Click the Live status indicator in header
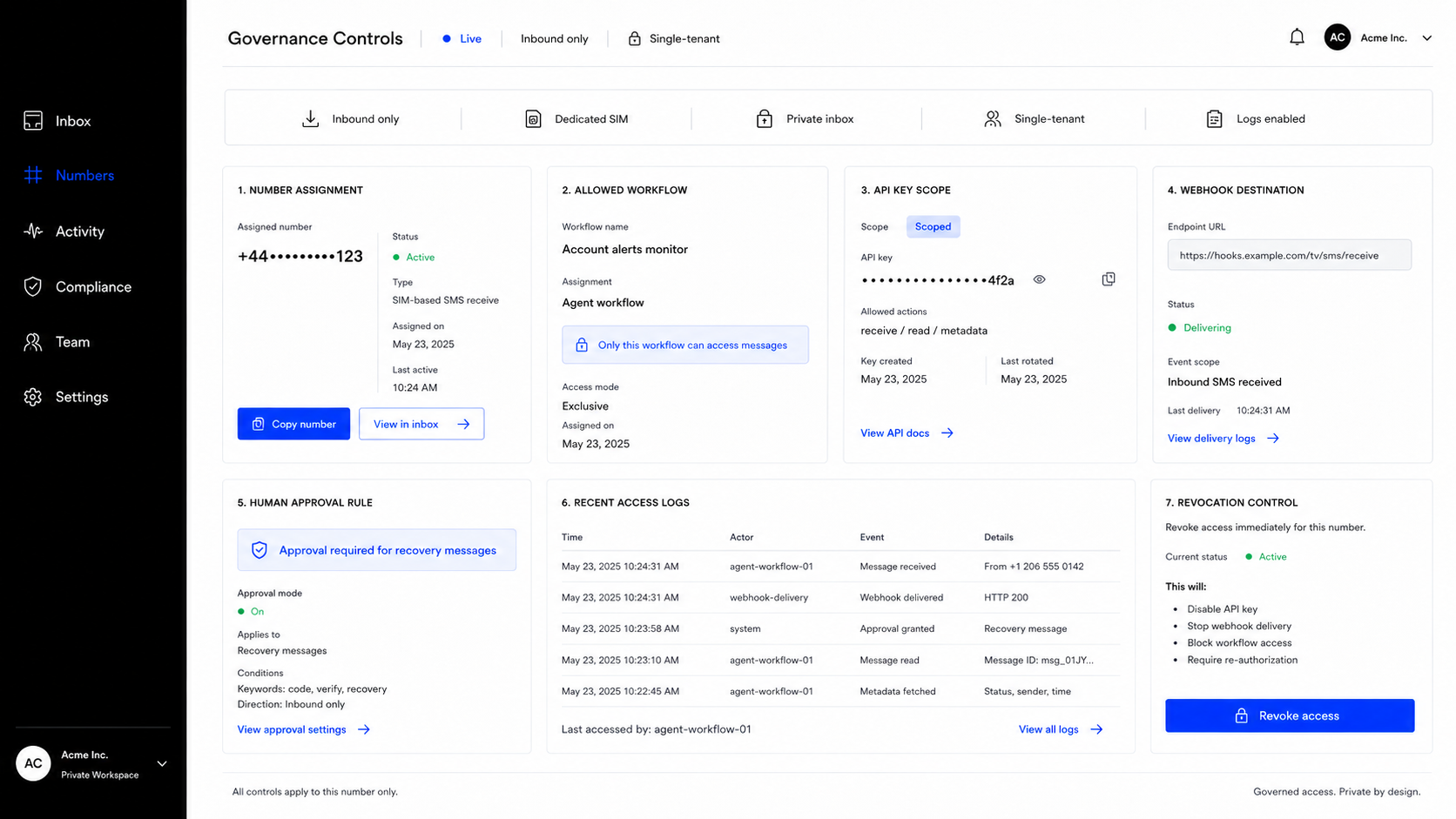The image size is (1456, 819). pos(462,38)
